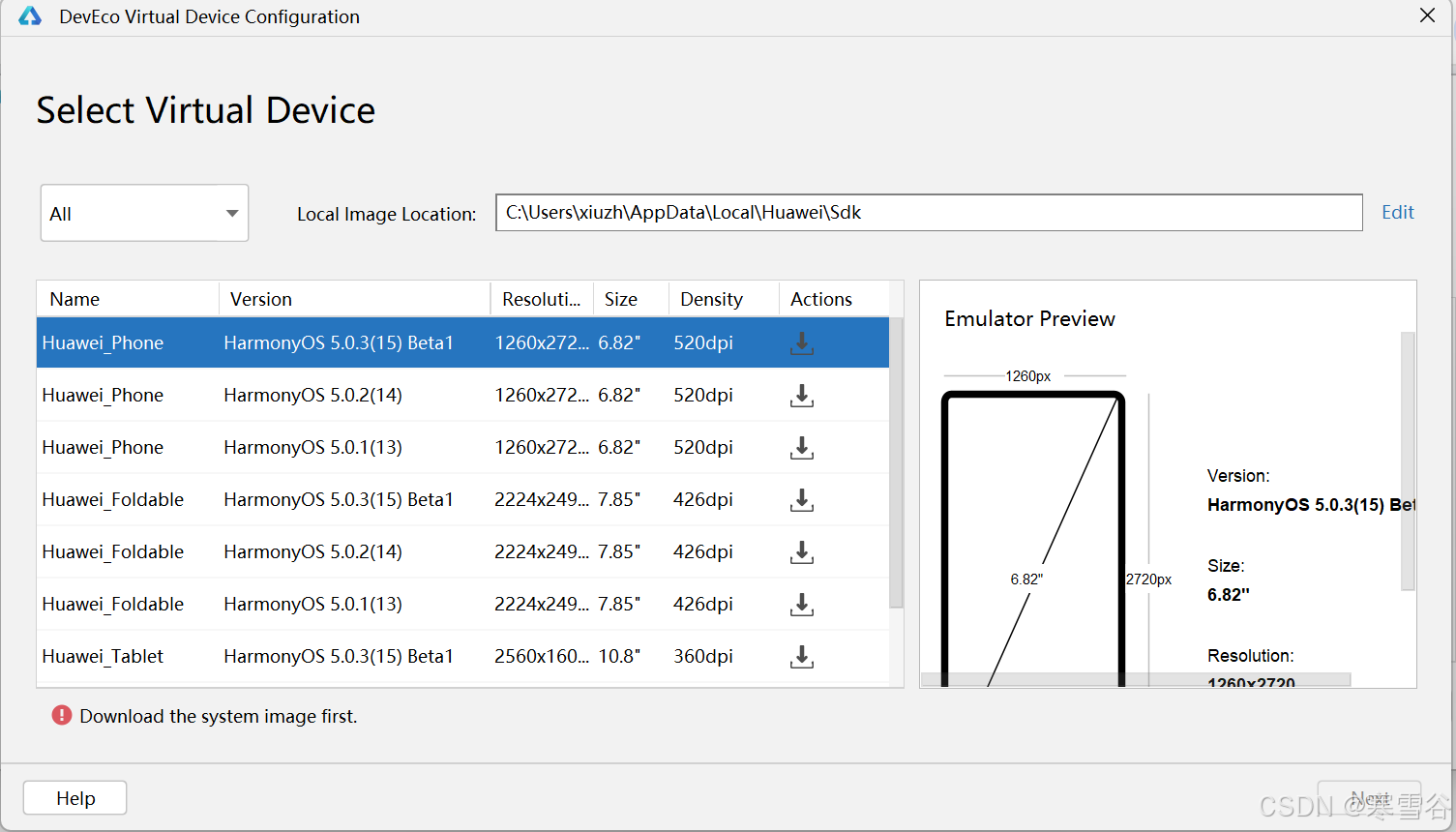Select Huawei_Phone row with HarmonyOS 5.0.3(15) Beta1
Screen dimensions: 1456x832
click(462, 342)
